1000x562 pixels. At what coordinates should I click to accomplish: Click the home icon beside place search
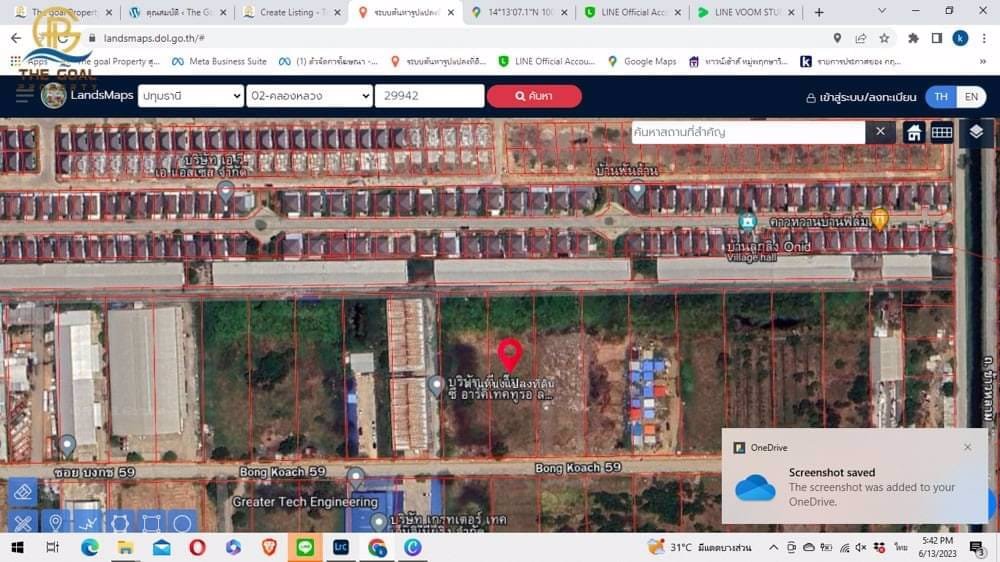coord(913,132)
